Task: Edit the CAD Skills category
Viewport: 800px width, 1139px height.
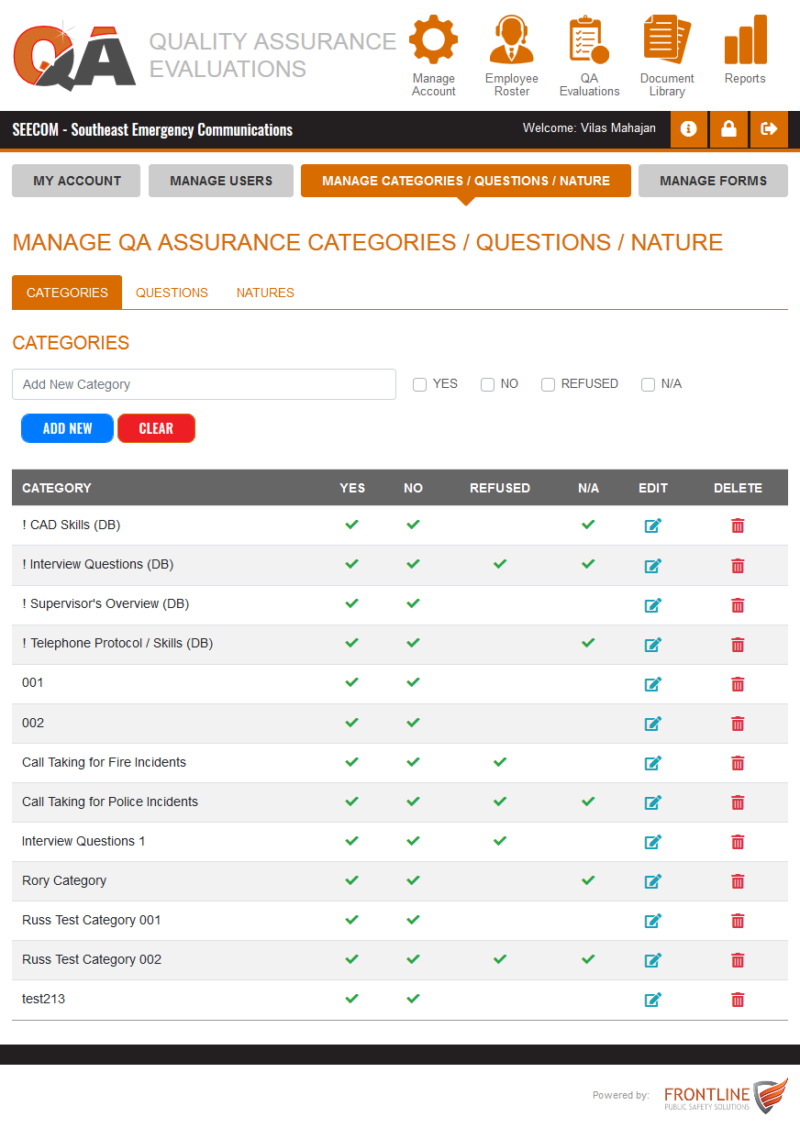Action: tap(653, 525)
